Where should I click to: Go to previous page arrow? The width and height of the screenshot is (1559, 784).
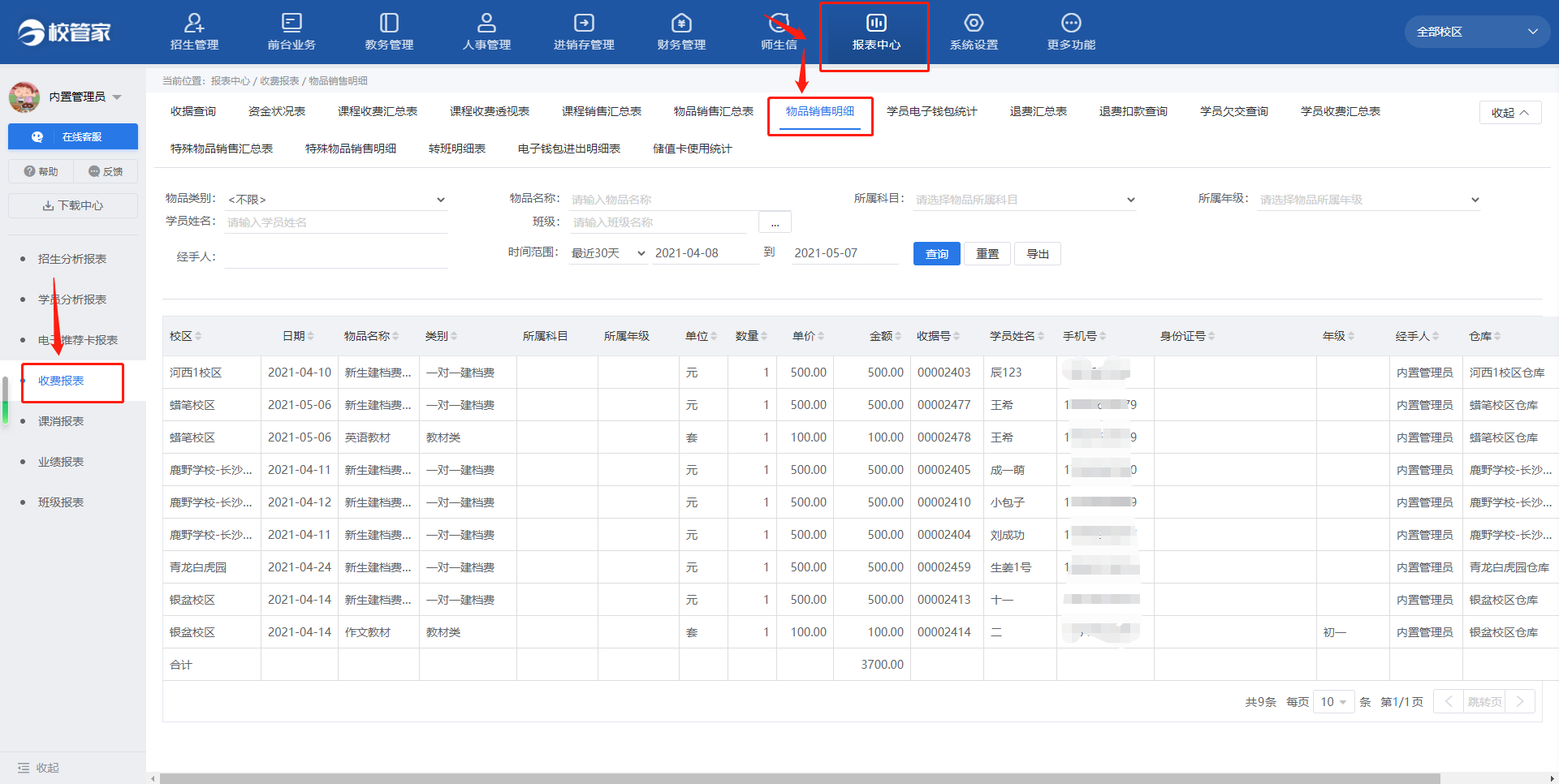click(1449, 702)
